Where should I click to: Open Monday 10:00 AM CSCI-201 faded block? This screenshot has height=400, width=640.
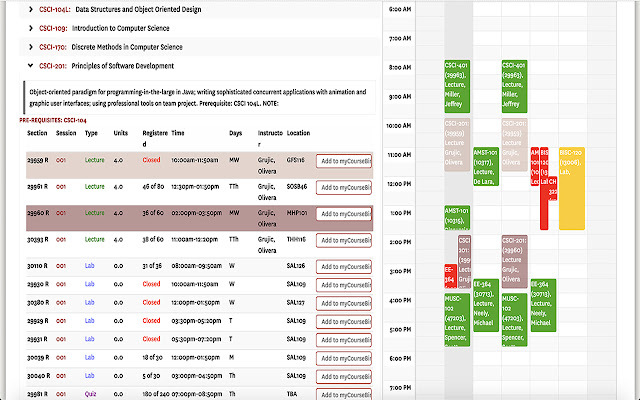[x=457, y=144]
